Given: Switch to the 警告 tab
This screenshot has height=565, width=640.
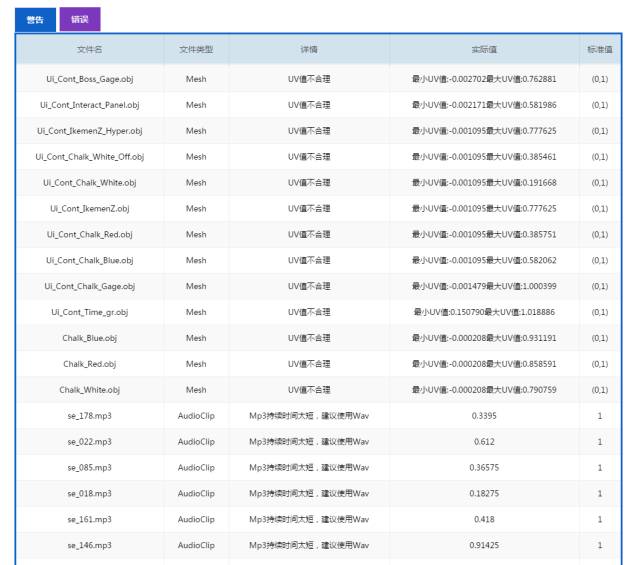Looking at the screenshot, I should click(36, 20).
